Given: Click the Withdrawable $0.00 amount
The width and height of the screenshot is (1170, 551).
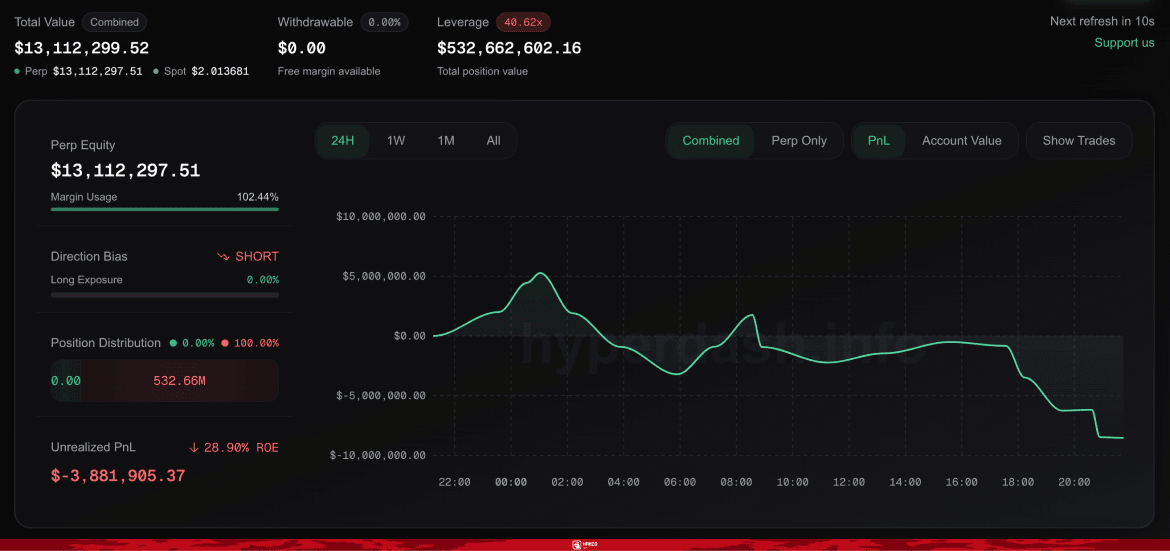Looking at the screenshot, I should (301, 49).
